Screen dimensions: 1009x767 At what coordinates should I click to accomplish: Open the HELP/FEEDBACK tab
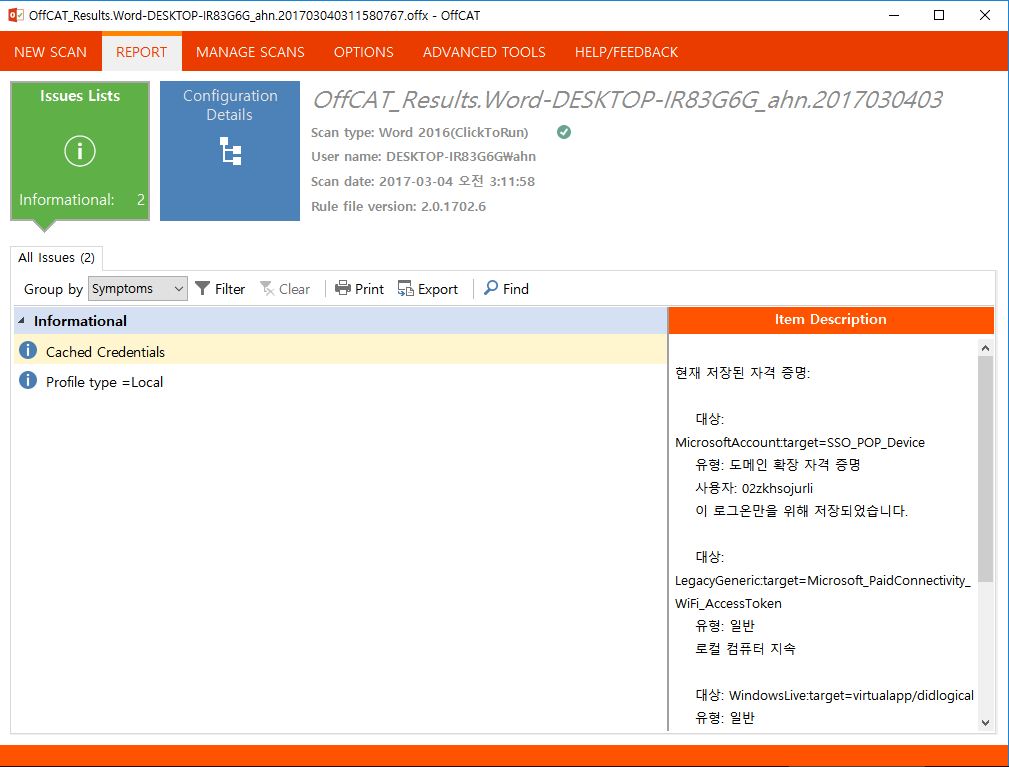click(626, 52)
